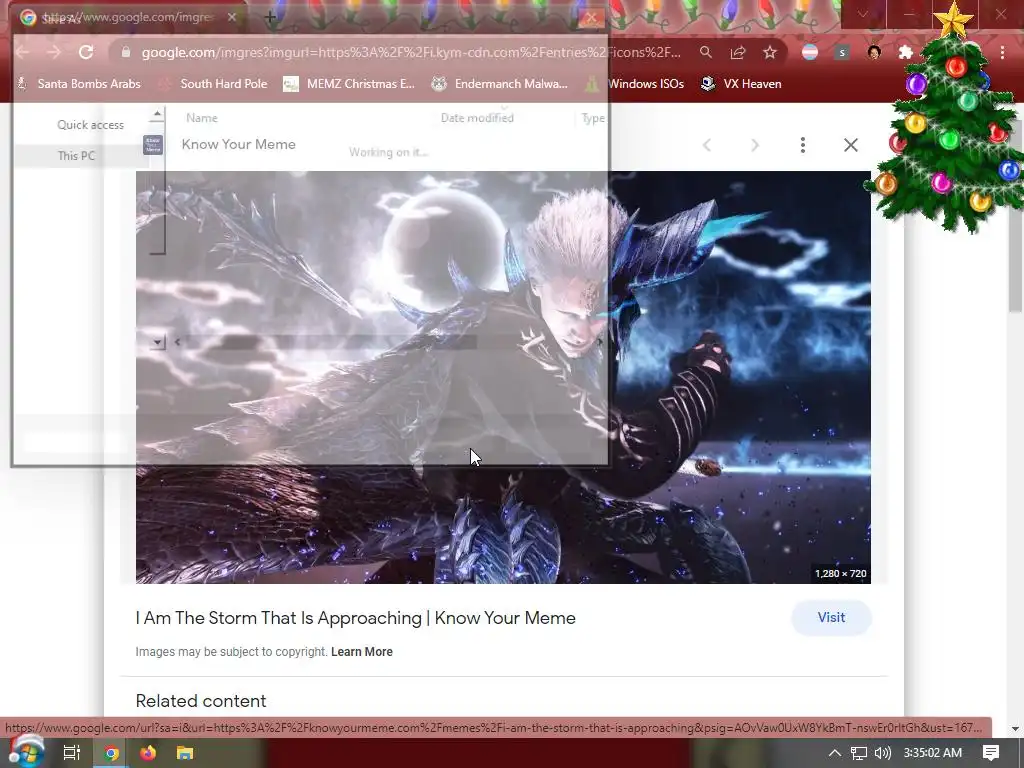Click the Visit button
Image resolution: width=1024 pixels, height=768 pixels.
click(x=831, y=618)
